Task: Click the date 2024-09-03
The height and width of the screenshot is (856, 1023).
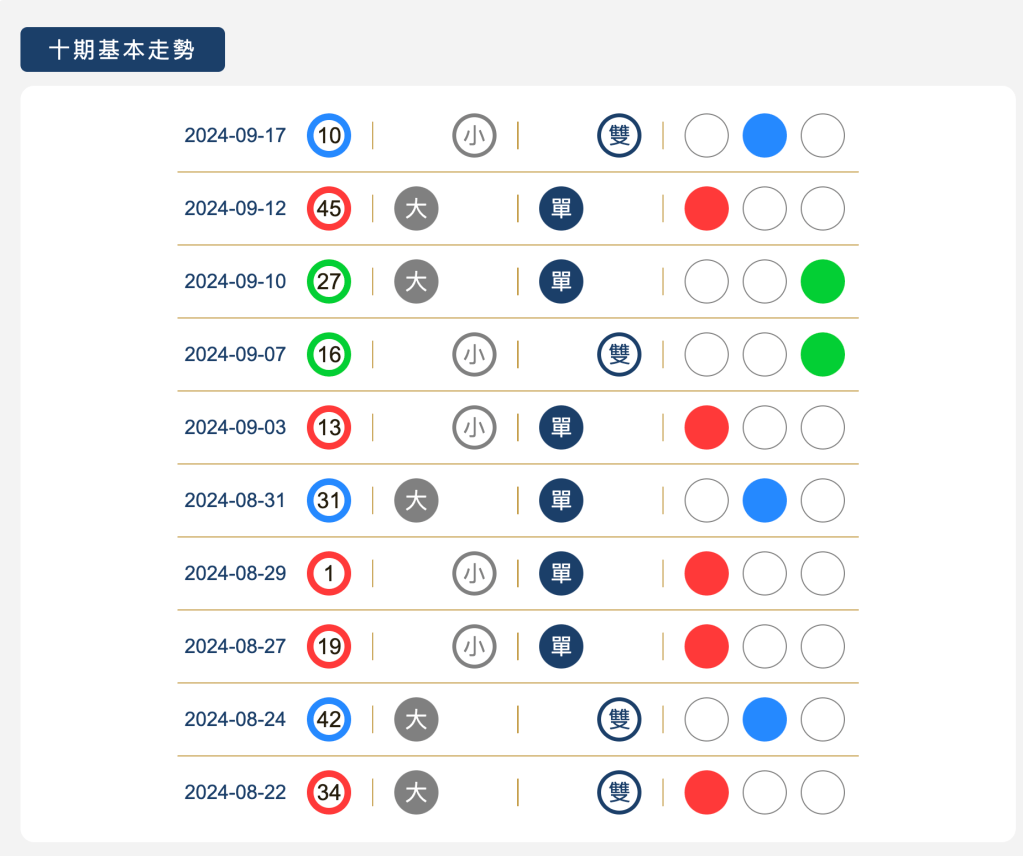Action: [x=235, y=428]
